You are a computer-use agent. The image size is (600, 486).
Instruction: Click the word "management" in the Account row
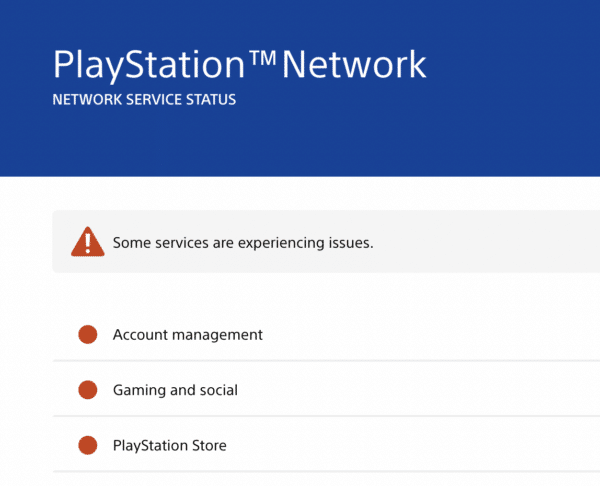coord(216,335)
